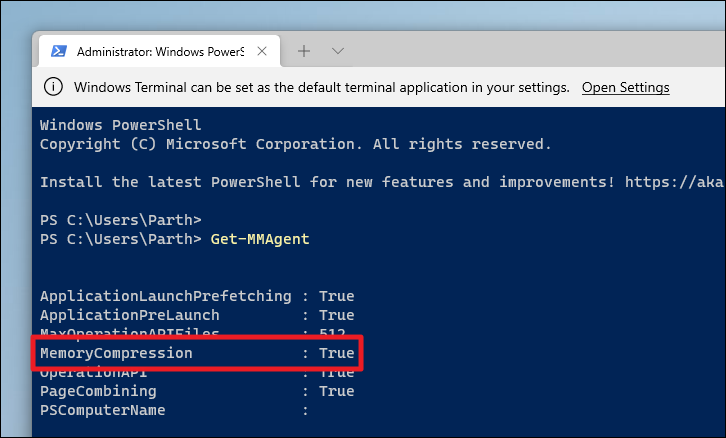Open a new tab with plus button
Screen dimensions: 726x438
pos(304,51)
